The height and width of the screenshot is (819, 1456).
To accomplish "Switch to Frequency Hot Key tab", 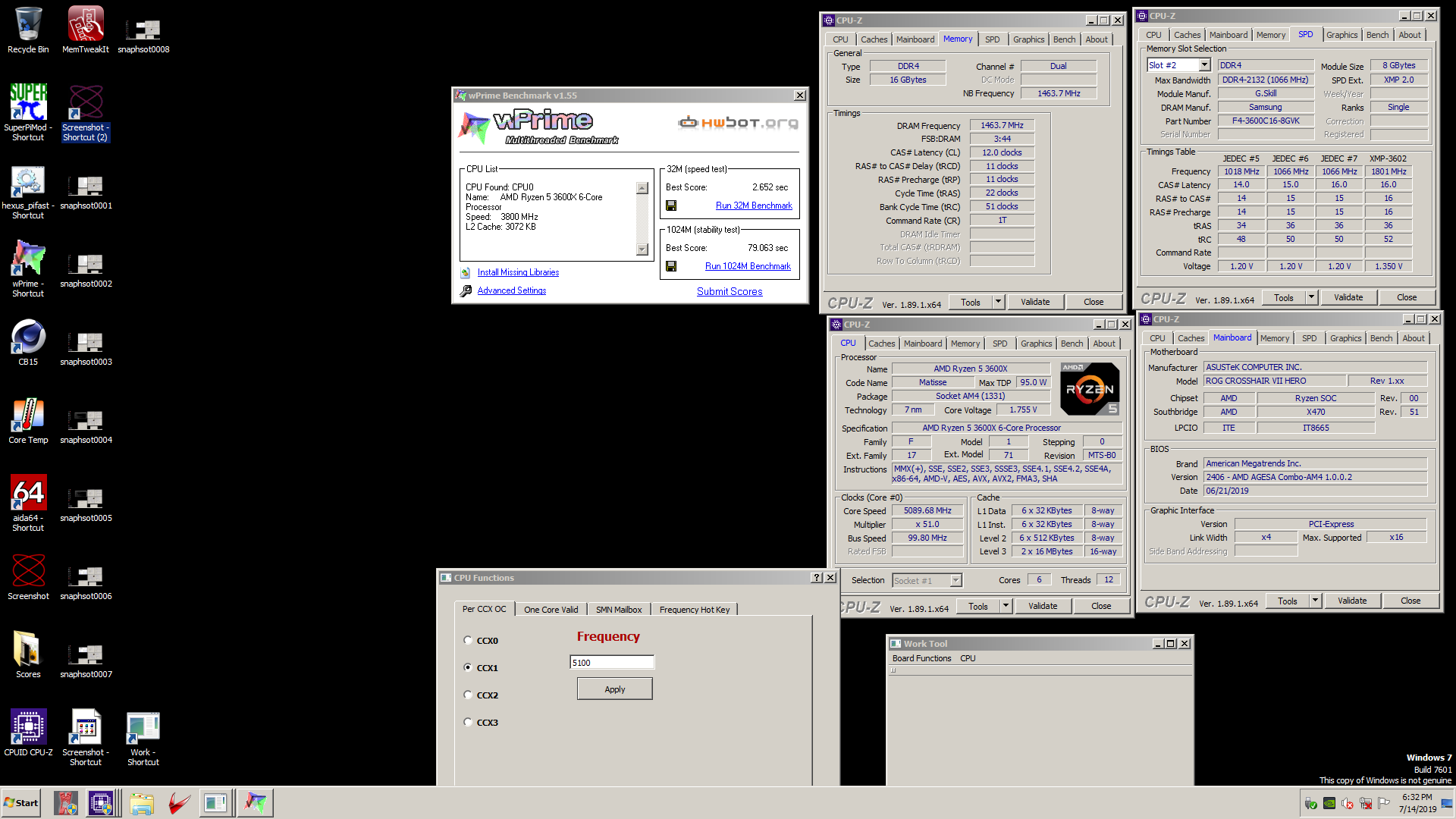I will tap(695, 610).
